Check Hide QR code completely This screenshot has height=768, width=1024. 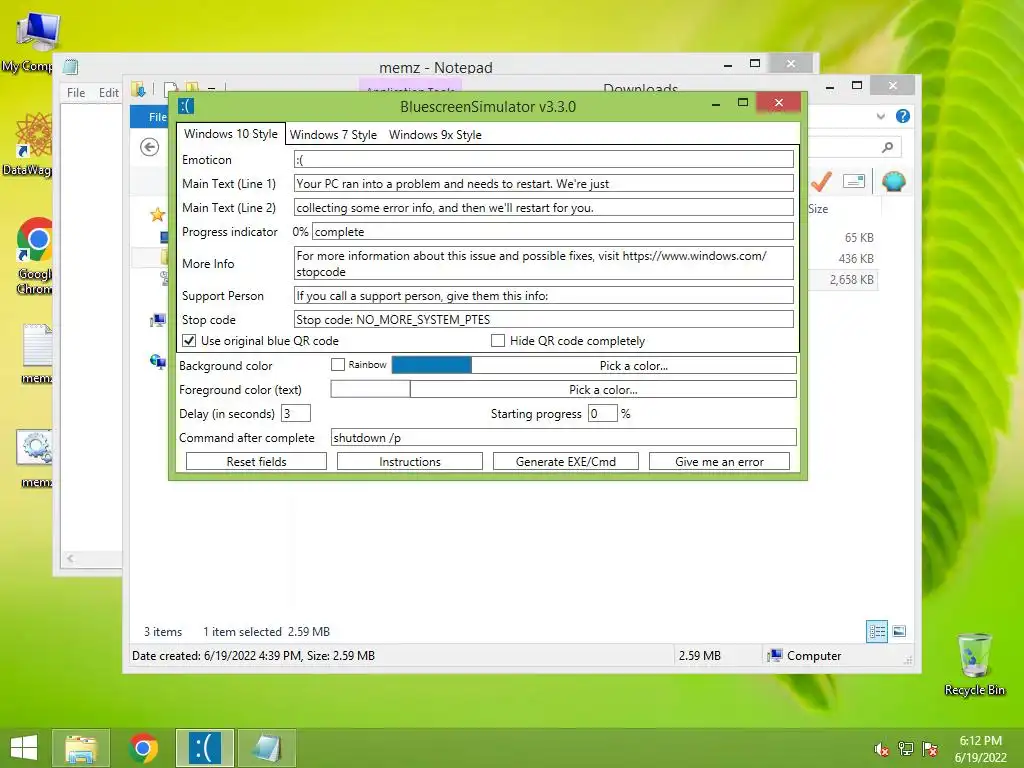[x=498, y=340]
